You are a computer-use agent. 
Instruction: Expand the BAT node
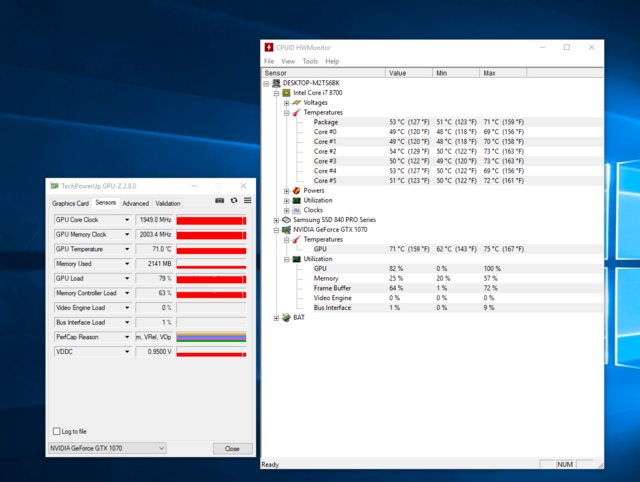276,318
